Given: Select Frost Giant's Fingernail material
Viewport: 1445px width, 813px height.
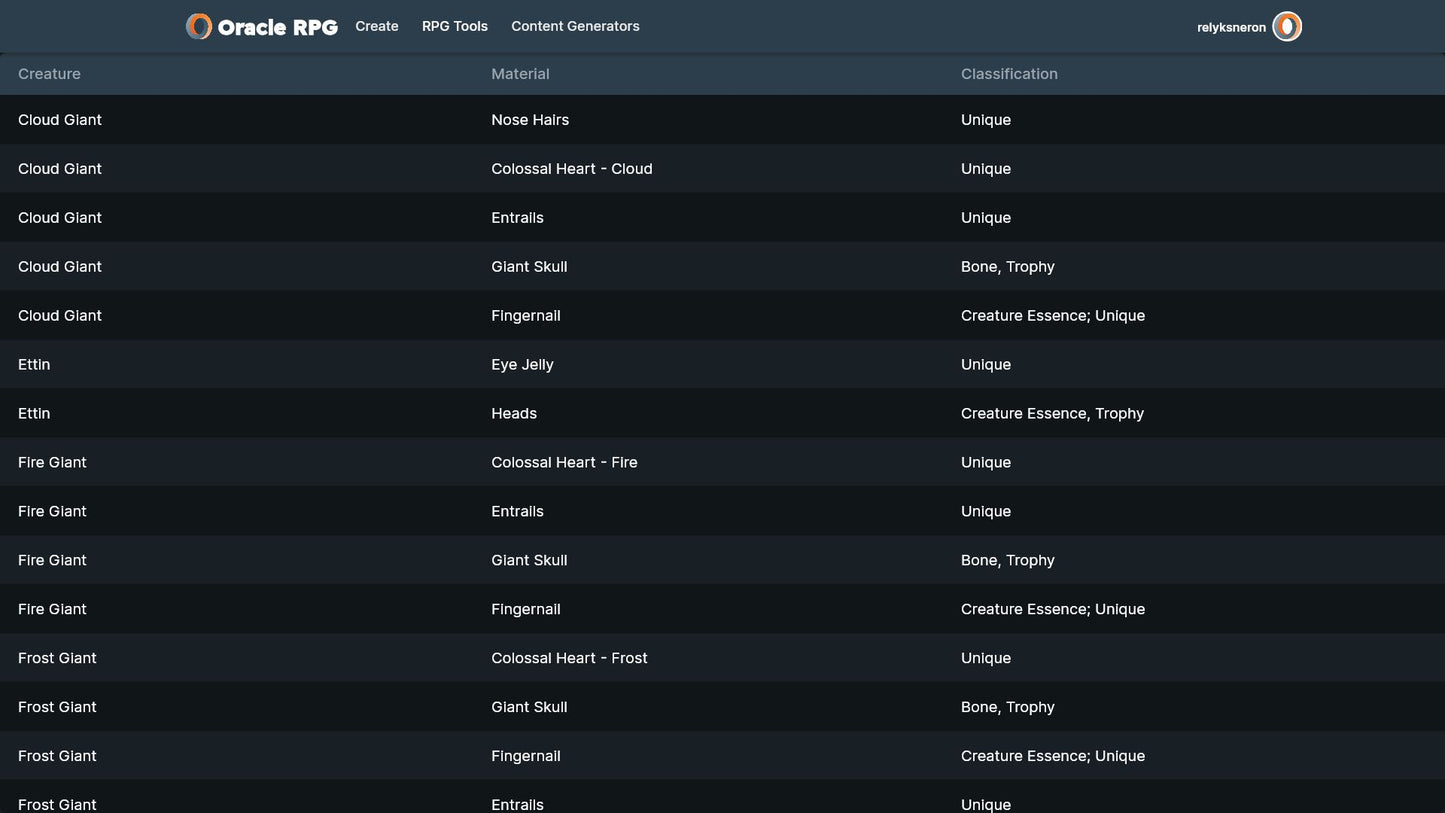Looking at the screenshot, I should click(x=525, y=756).
